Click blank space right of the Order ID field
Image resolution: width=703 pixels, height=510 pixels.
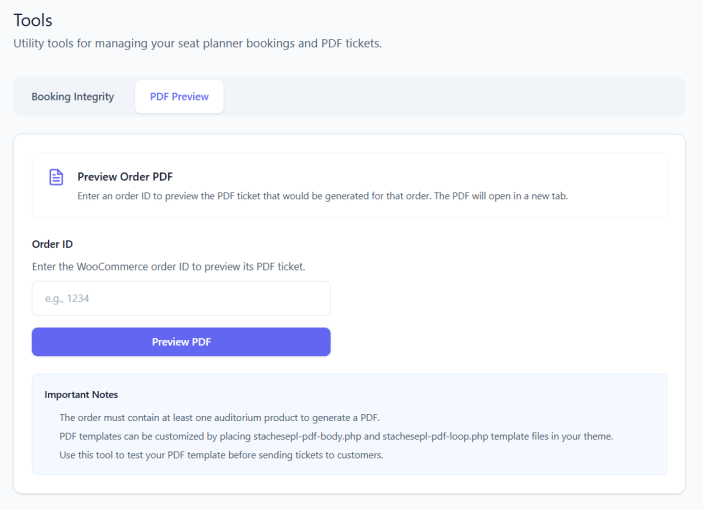tap(500, 298)
